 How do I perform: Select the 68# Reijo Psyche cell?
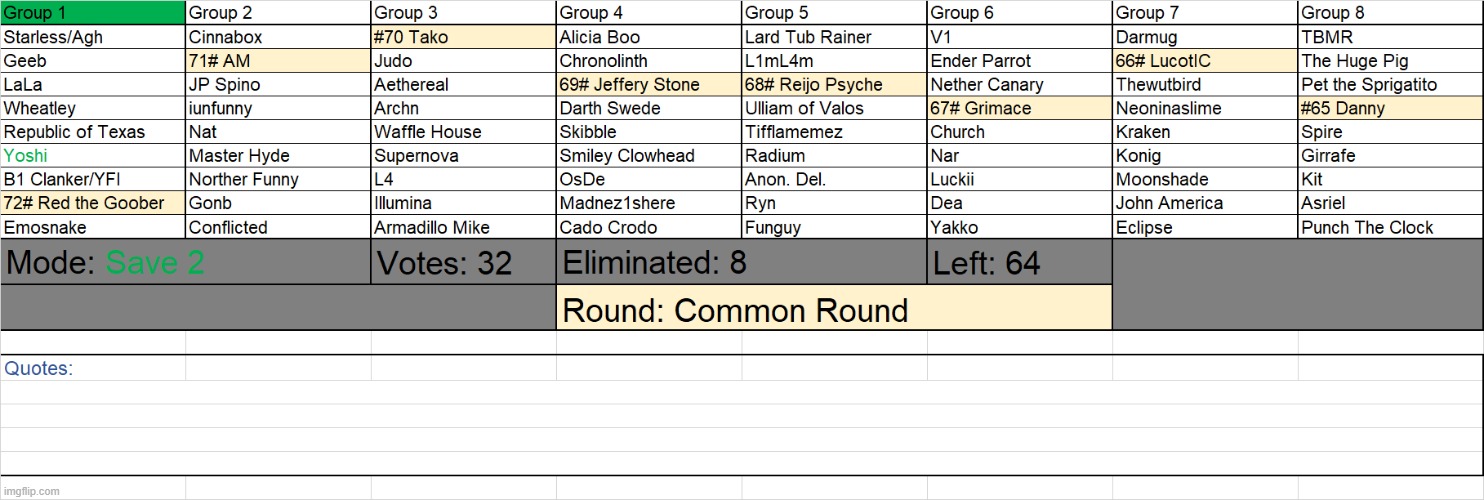[834, 85]
